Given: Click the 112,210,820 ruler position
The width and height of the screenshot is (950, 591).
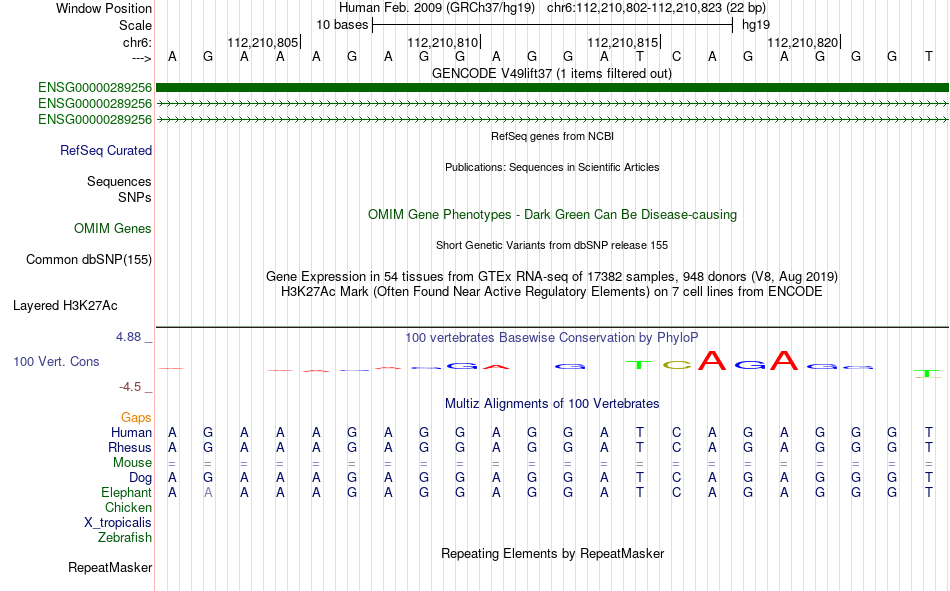Looking at the screenshot, I should (x=803, y=42).
